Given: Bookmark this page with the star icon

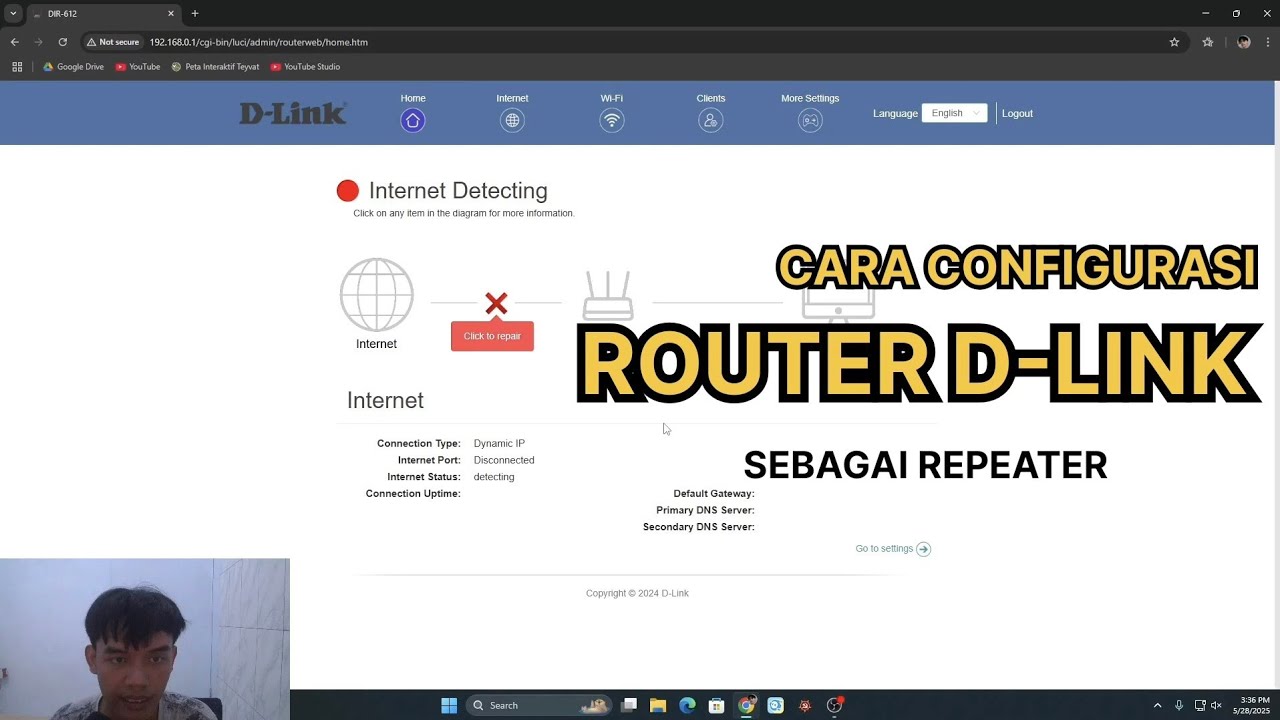Looking at the screenshot, I should tap(1174, 42).
